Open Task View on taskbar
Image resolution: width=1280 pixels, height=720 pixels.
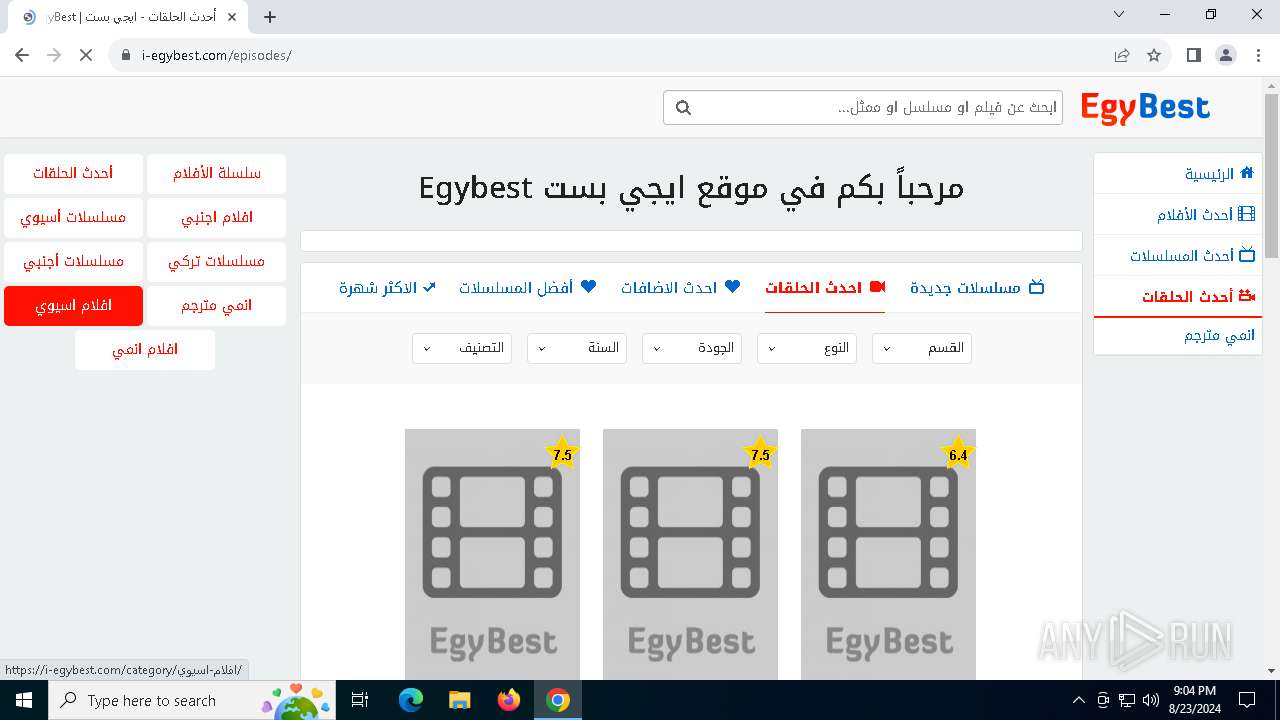tap(361, 700)
